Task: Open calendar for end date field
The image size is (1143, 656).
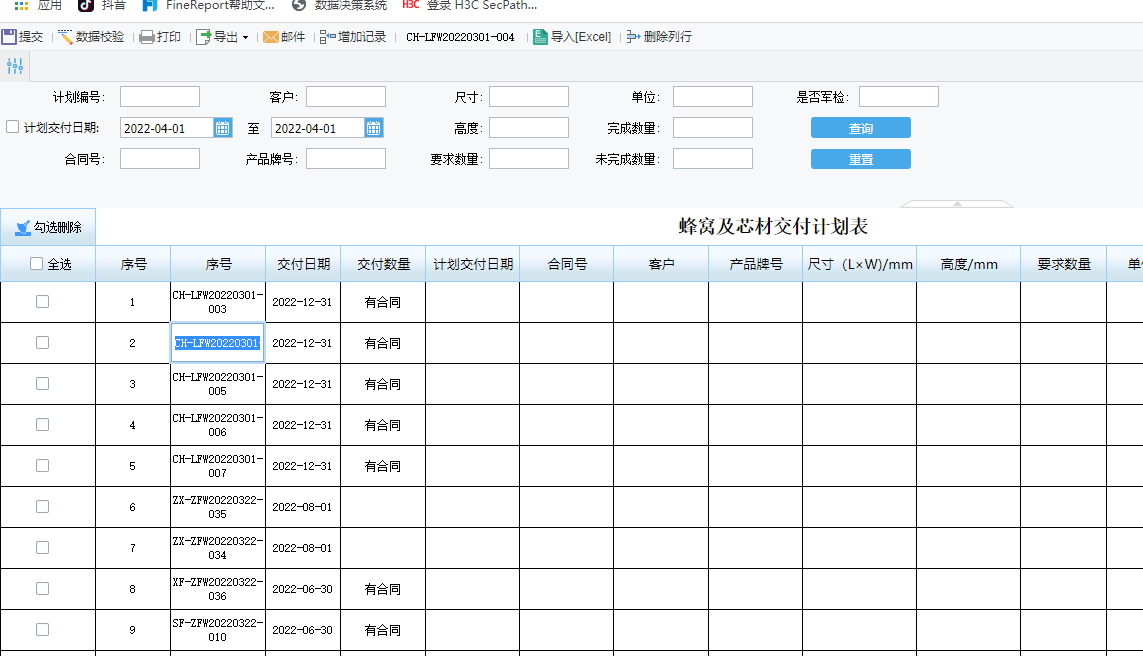Action: [373, 128]
